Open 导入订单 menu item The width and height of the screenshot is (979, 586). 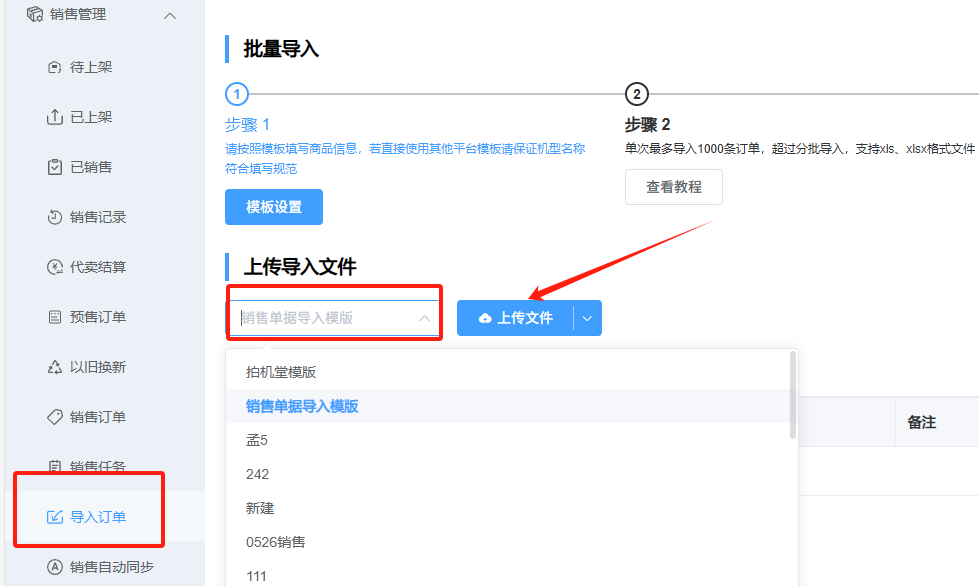(97, 517)
